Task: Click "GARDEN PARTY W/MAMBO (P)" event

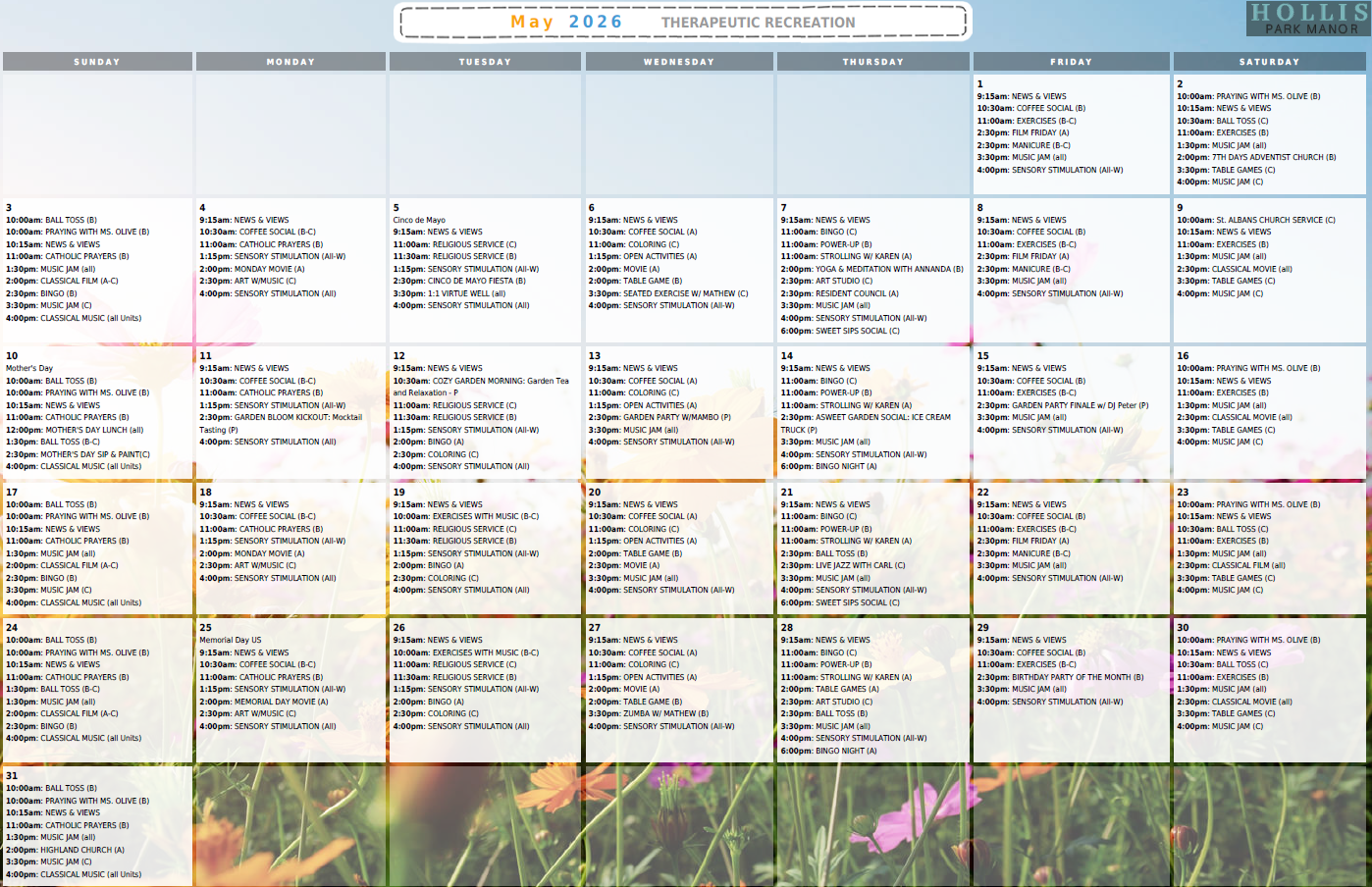Action: 677,417
